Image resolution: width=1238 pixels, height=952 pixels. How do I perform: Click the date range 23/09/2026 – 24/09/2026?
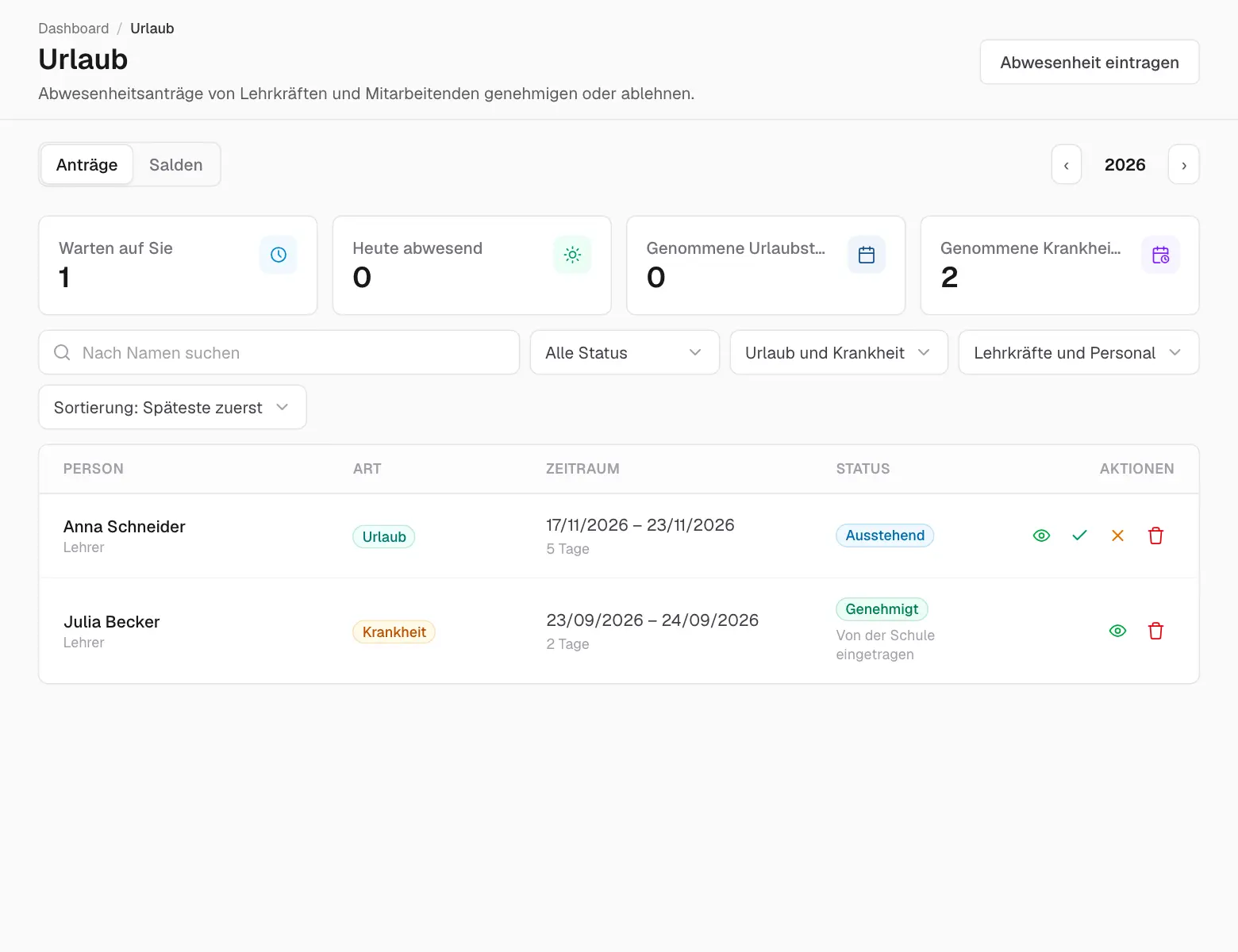tap(652, 620)
